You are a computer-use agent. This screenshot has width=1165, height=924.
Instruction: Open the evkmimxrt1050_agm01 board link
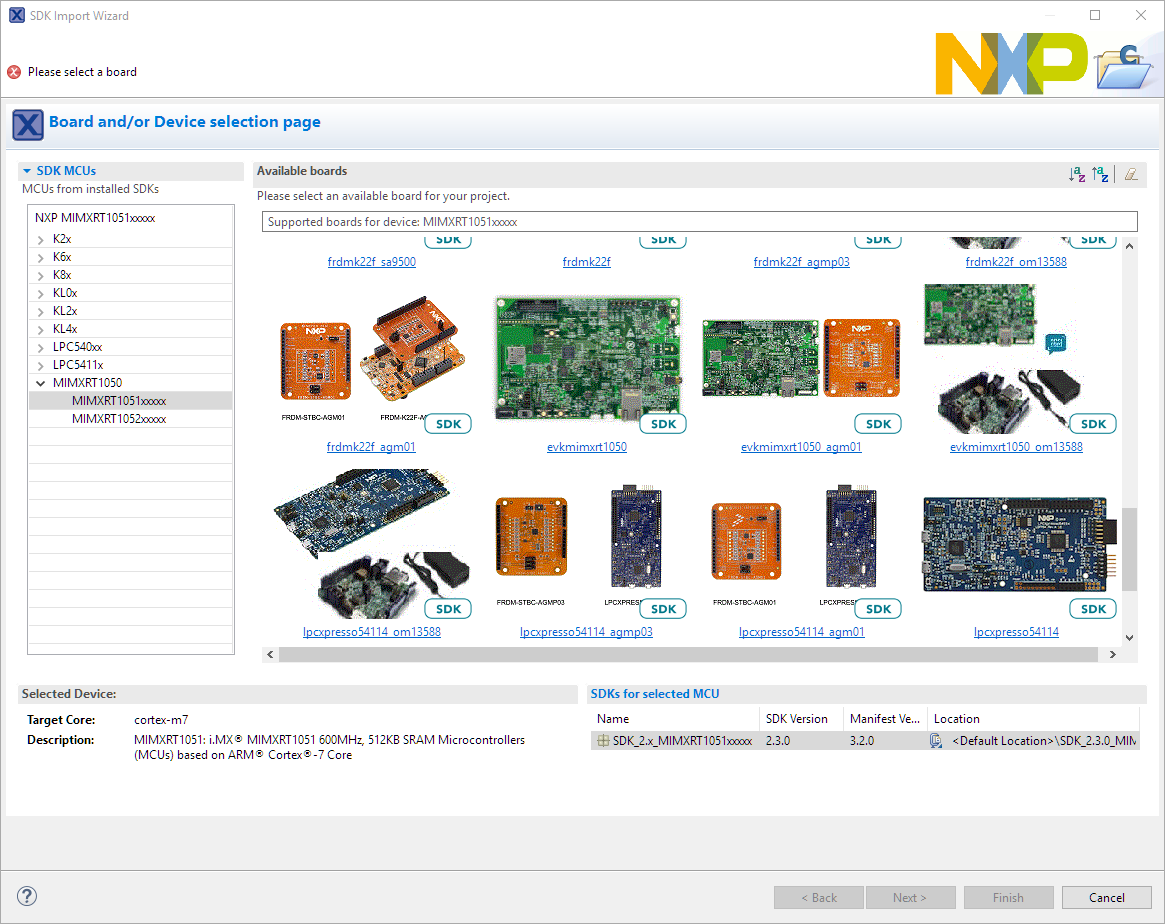tap(801, 447)
